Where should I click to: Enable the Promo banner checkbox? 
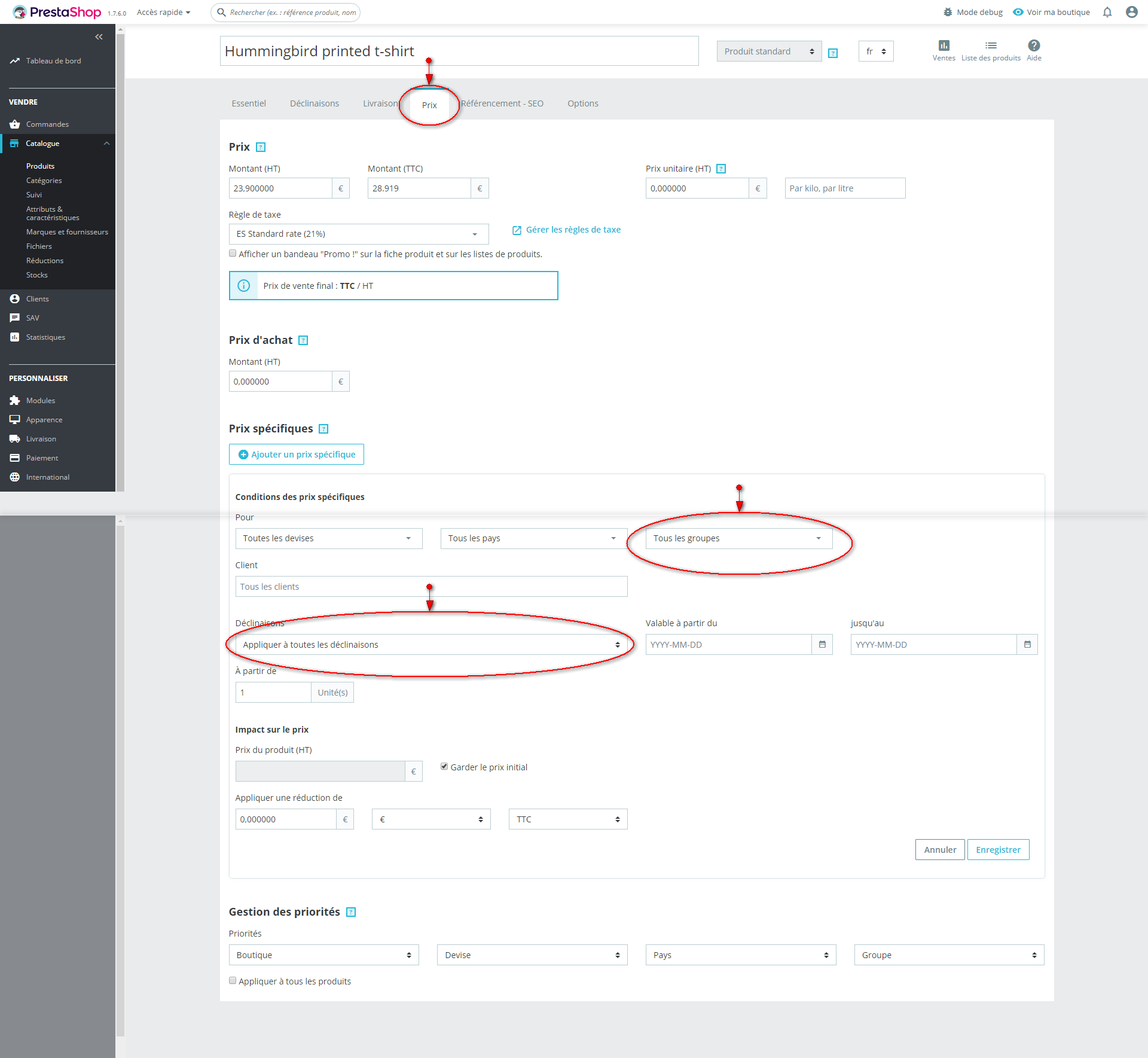(233, 254)
